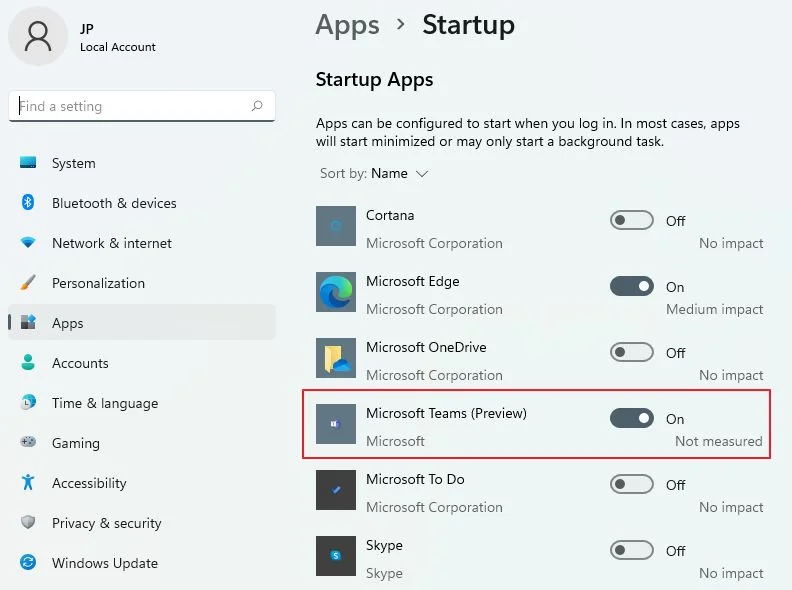Open System settings
The height and width of the screenshot is (590, 792).
click(x=142, y=163)
